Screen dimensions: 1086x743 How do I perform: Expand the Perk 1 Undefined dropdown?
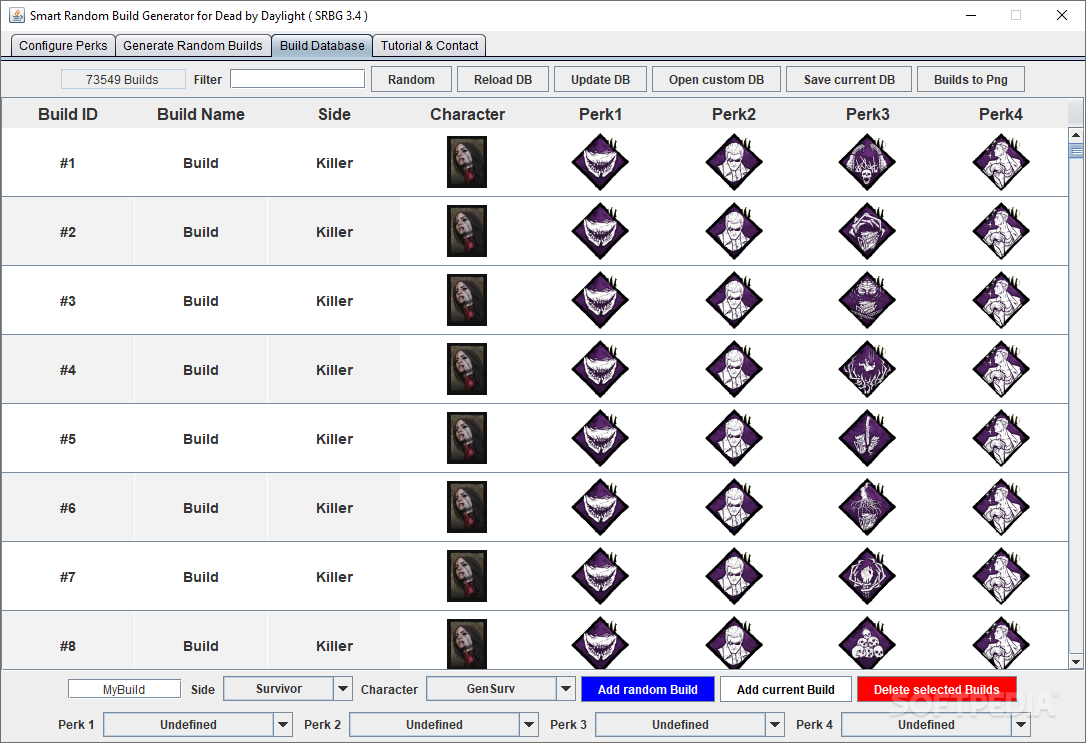coord(197,724)
